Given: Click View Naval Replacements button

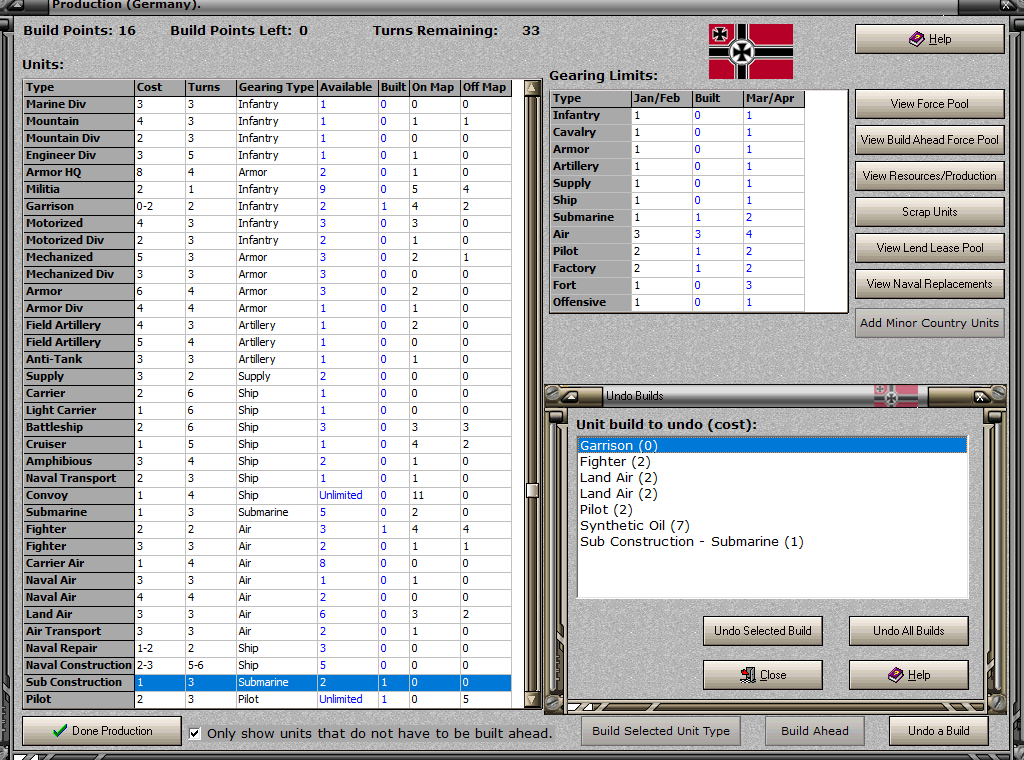Looking at the screenshot, I should tap(929, 284).
